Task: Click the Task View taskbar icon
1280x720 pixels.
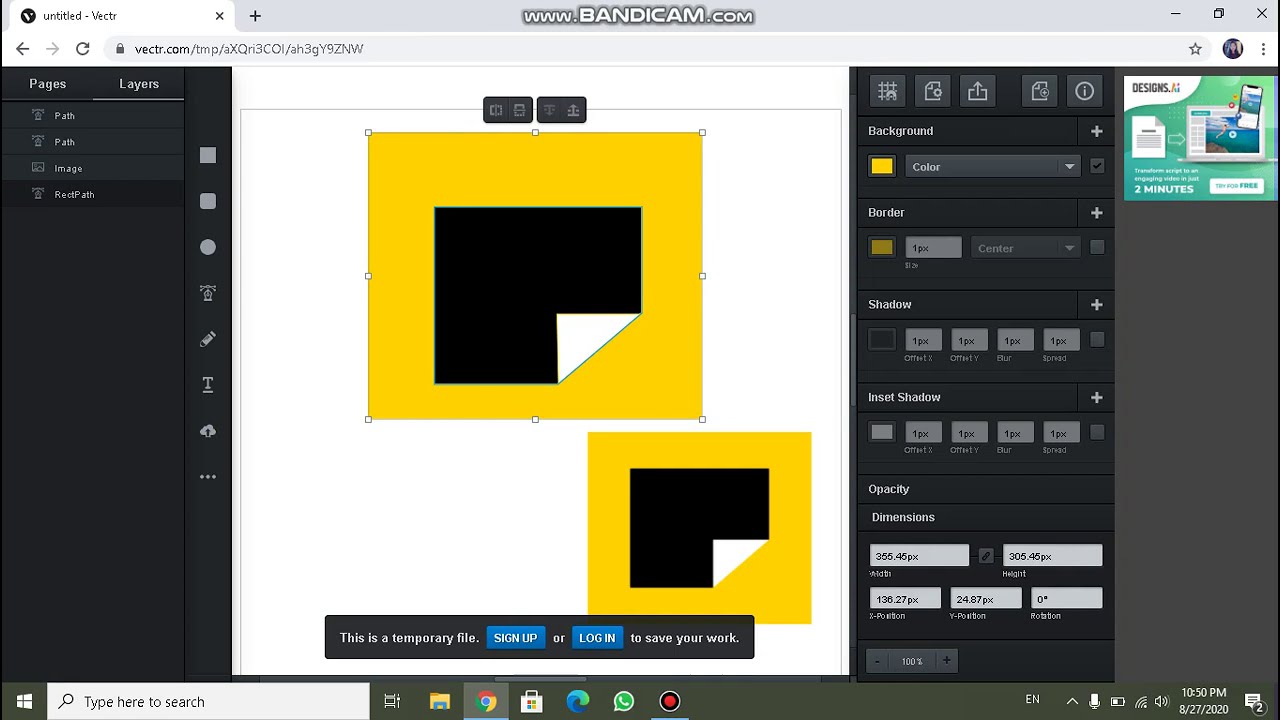Action: pos(392,701)
